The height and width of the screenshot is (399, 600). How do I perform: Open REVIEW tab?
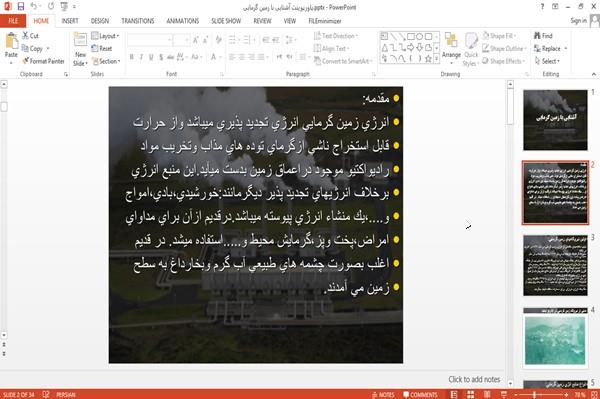pyautogui.click(x=262, y=21)
